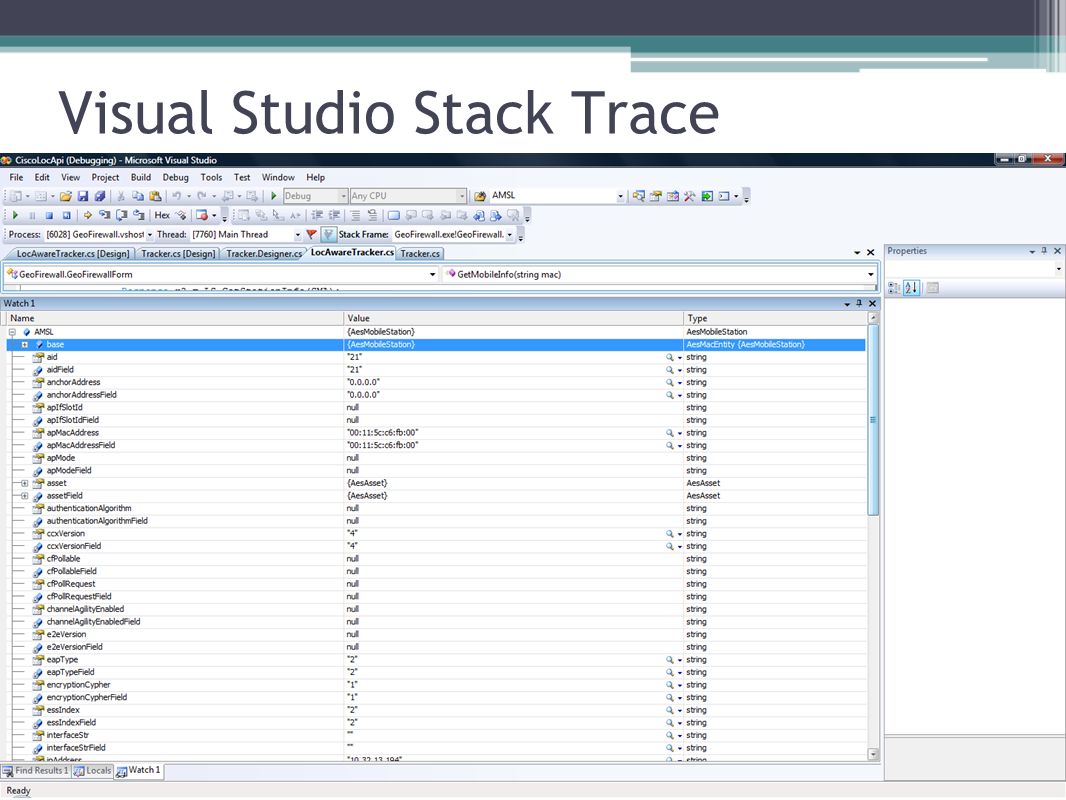Open the Edit menu
1066x800 pixels.
(x=42, y=177)
